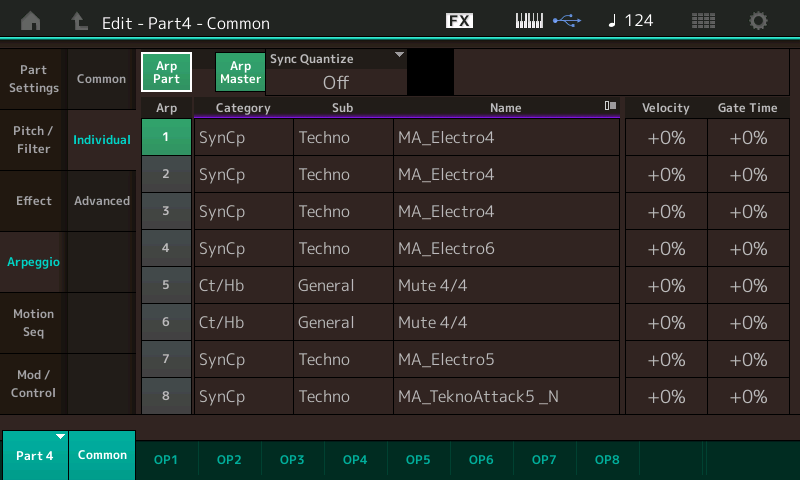The width and height of the screenshot is (800, 480).
Task: Open Category SynCp for Arp 1
Action: (x=243, y=137)
